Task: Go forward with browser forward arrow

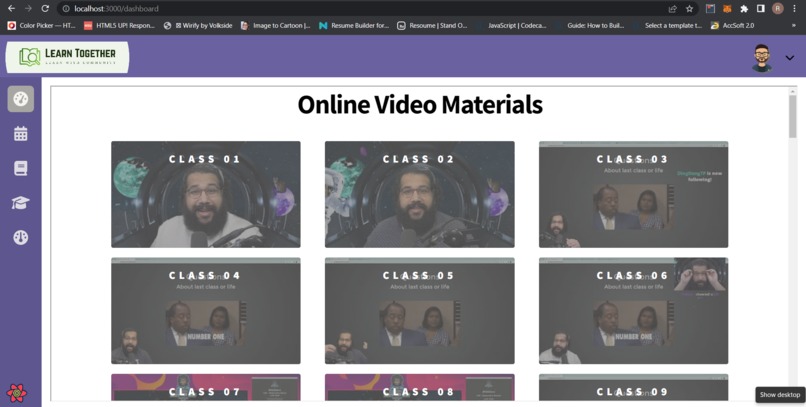Action: [28, 8]
